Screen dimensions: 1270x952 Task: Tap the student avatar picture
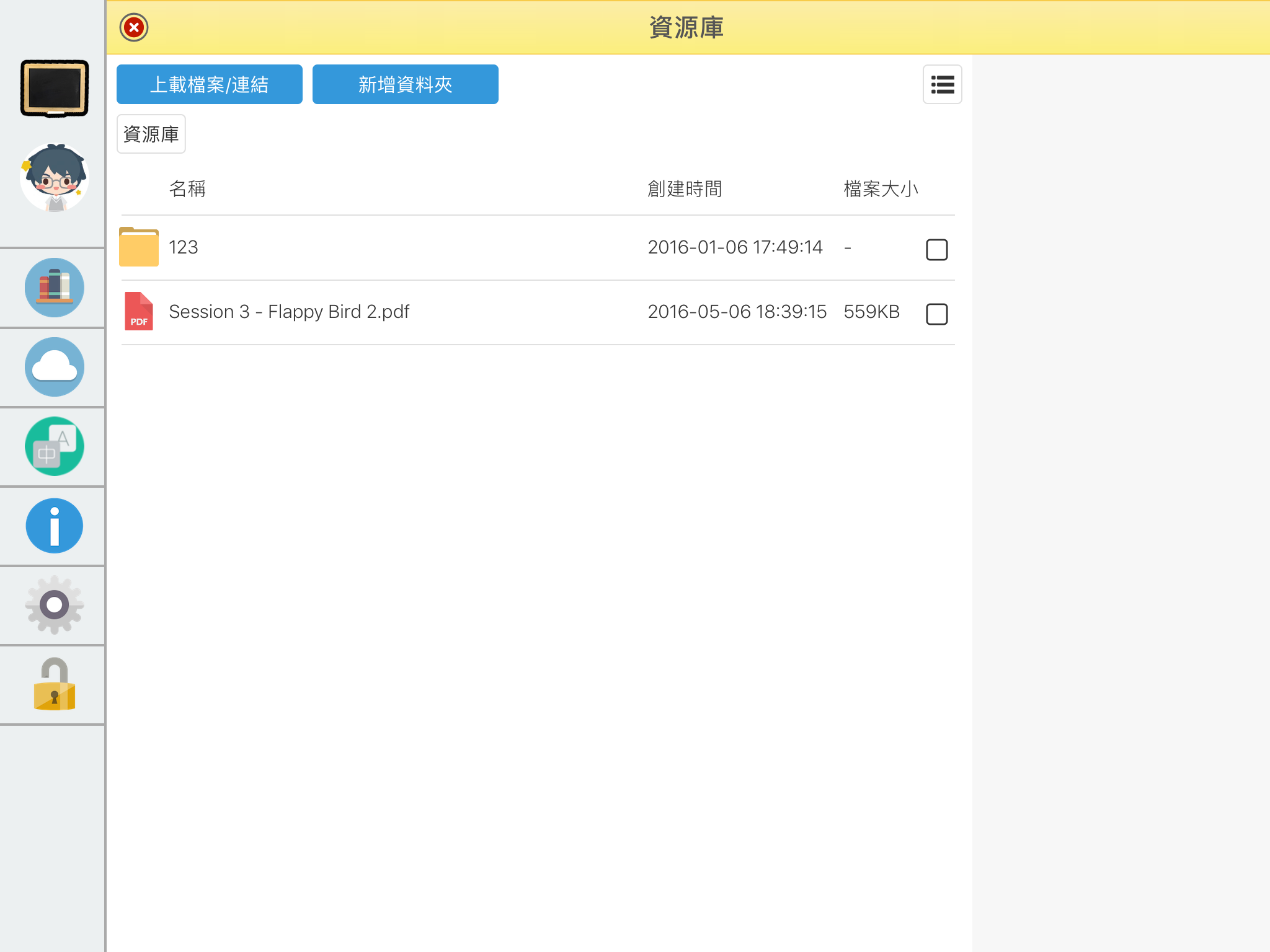coord(55,178)
